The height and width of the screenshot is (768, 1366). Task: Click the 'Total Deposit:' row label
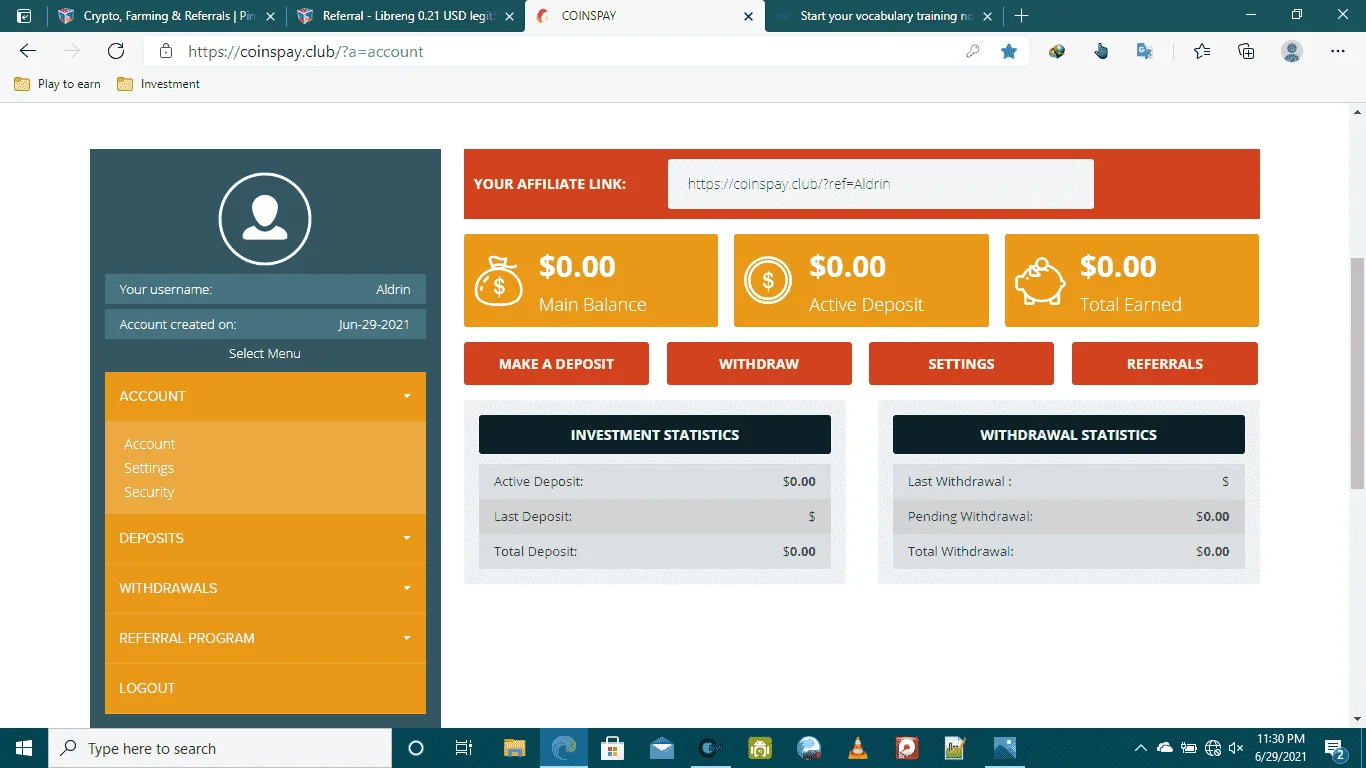[x=535, y=552]
